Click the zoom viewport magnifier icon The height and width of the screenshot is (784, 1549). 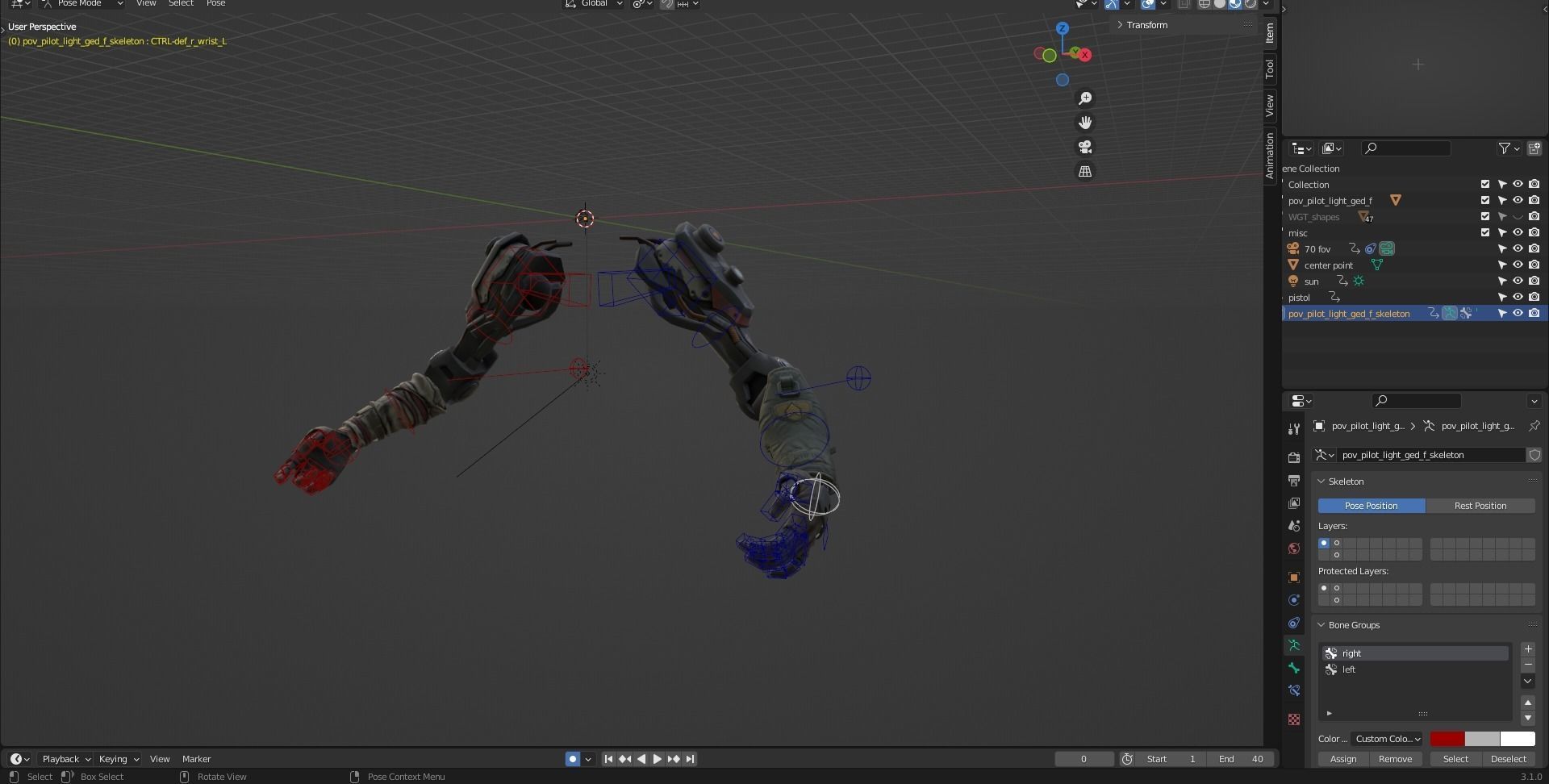(1085, 98)
